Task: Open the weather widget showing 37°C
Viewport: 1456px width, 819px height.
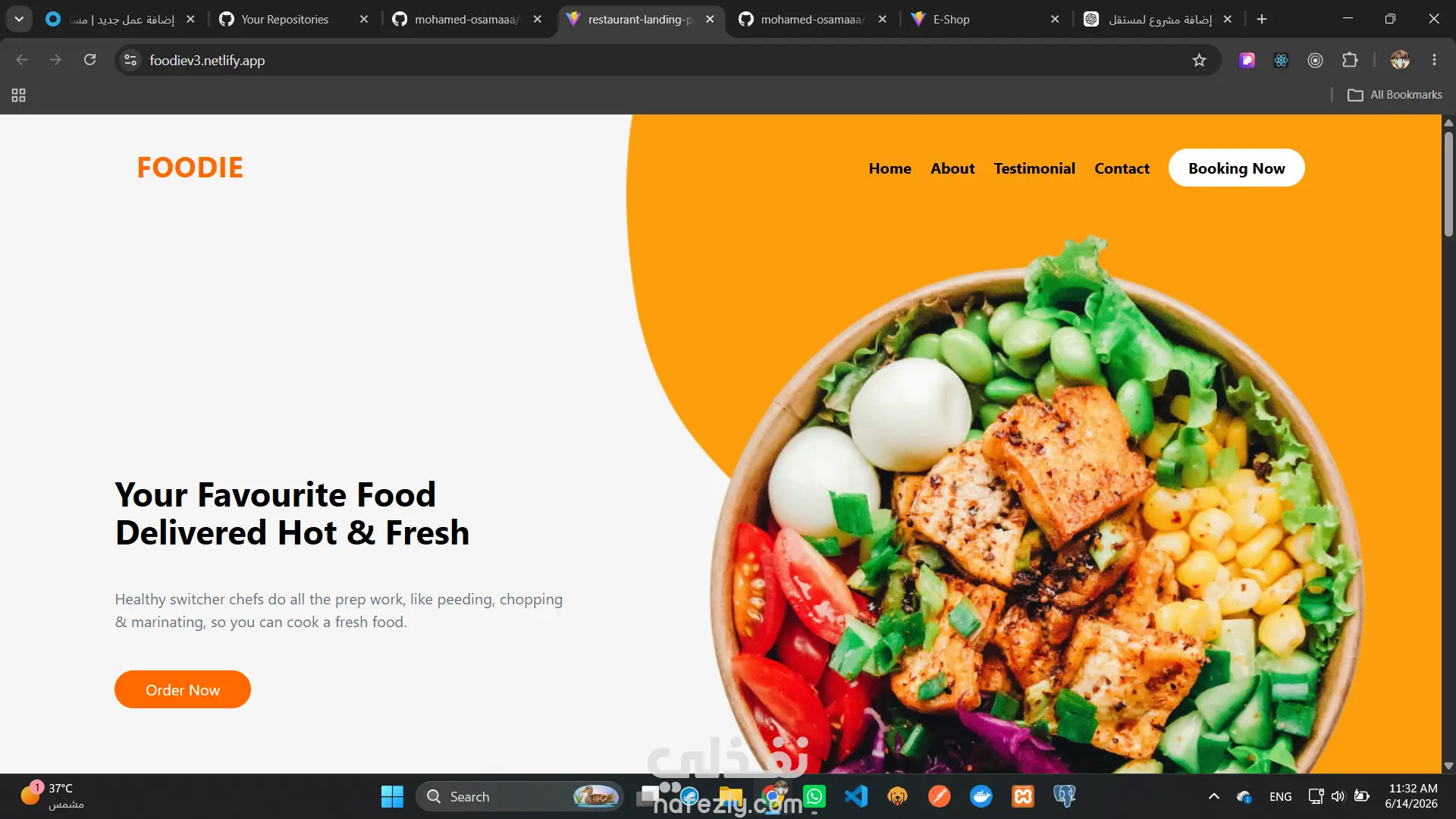Action: click(52, 796)
